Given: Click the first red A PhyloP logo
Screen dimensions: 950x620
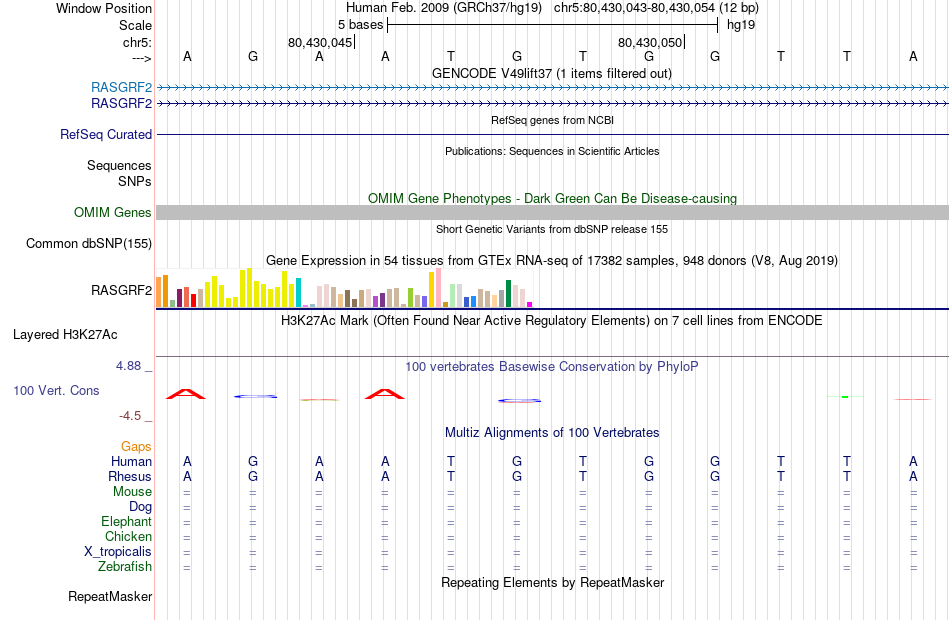Looking at the screenshot, I should tap(186, 394).
